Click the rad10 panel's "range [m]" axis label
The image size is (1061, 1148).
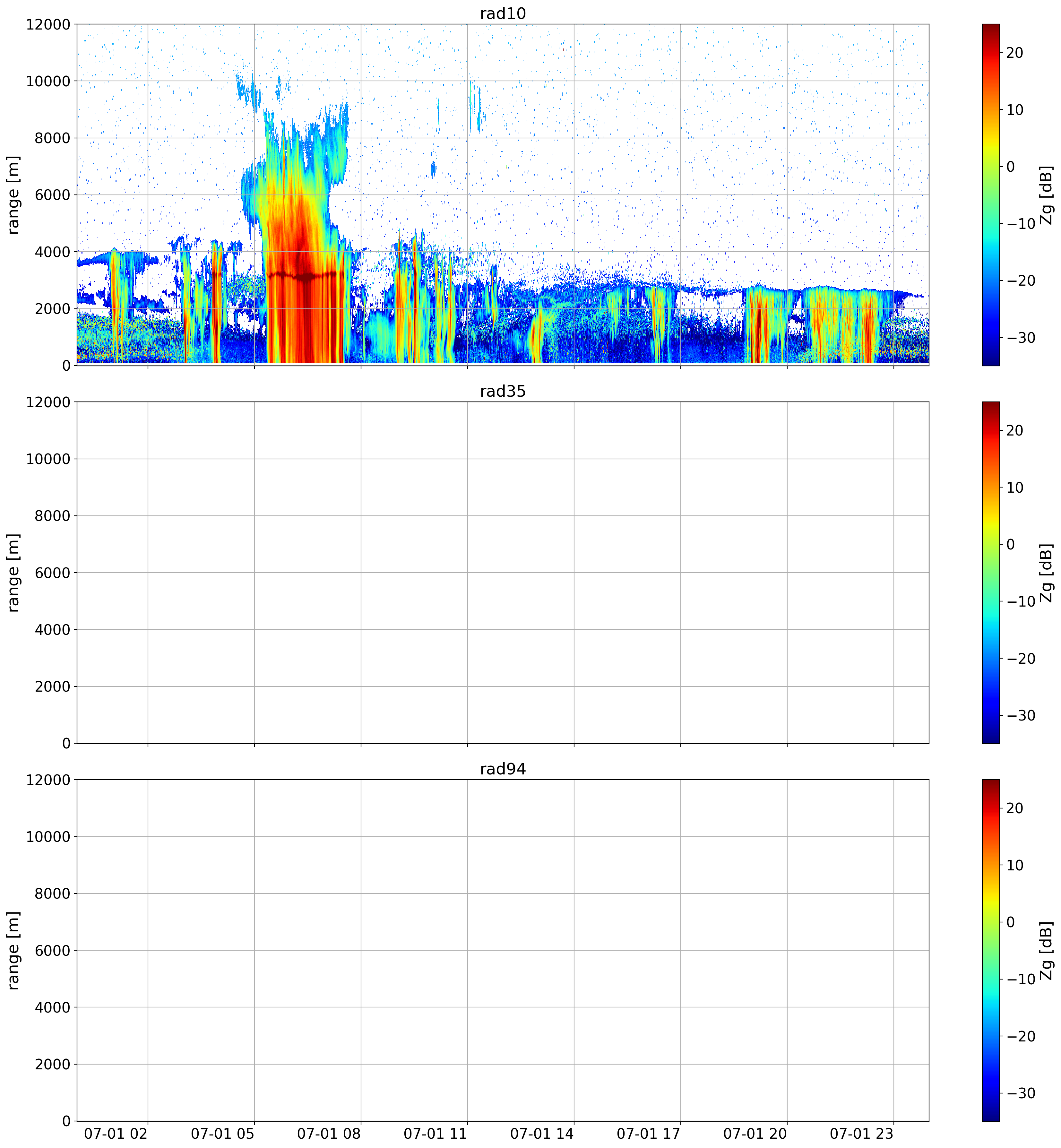click(13, 195)
